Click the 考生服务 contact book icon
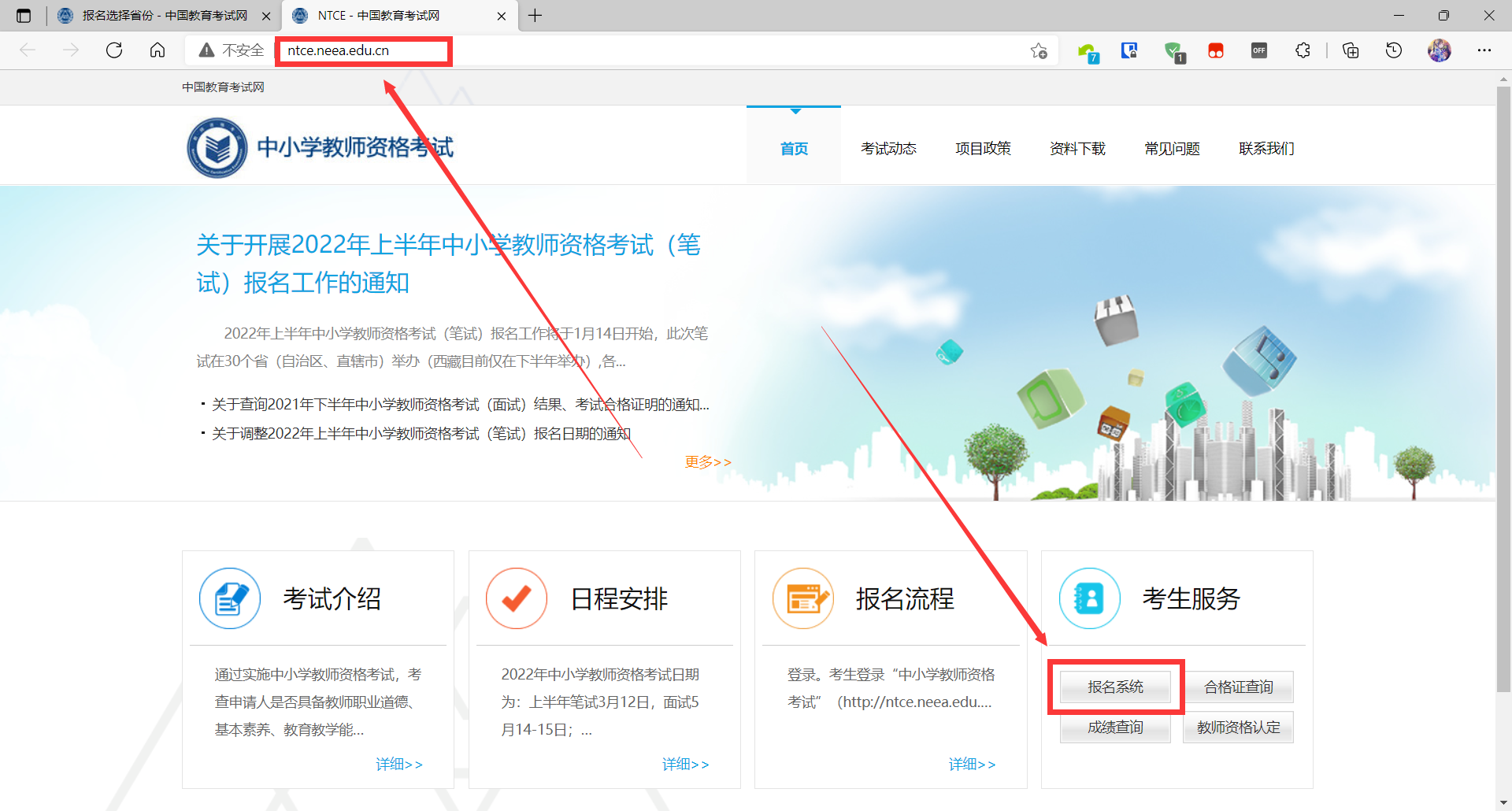Image resolution: width=1512 pixels, height=811 pixels. pos(1089,598)
